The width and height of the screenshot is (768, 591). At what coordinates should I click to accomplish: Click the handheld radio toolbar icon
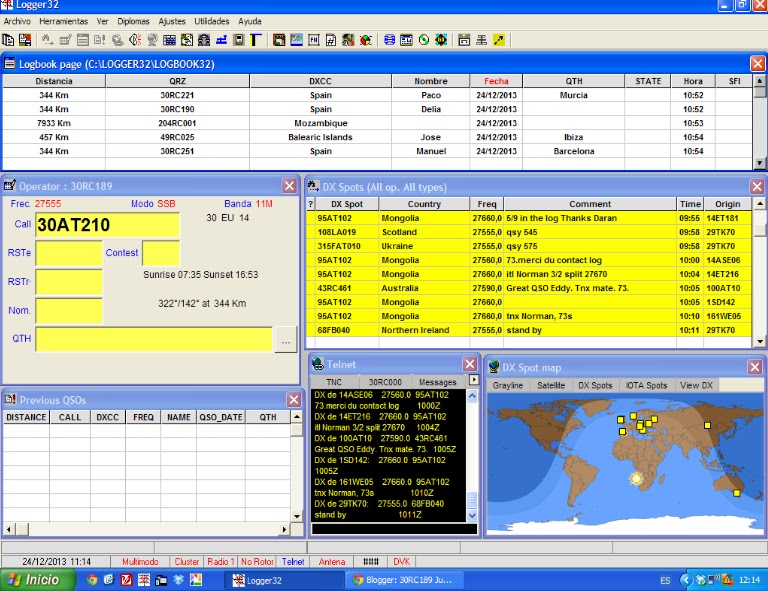(239, 40)
